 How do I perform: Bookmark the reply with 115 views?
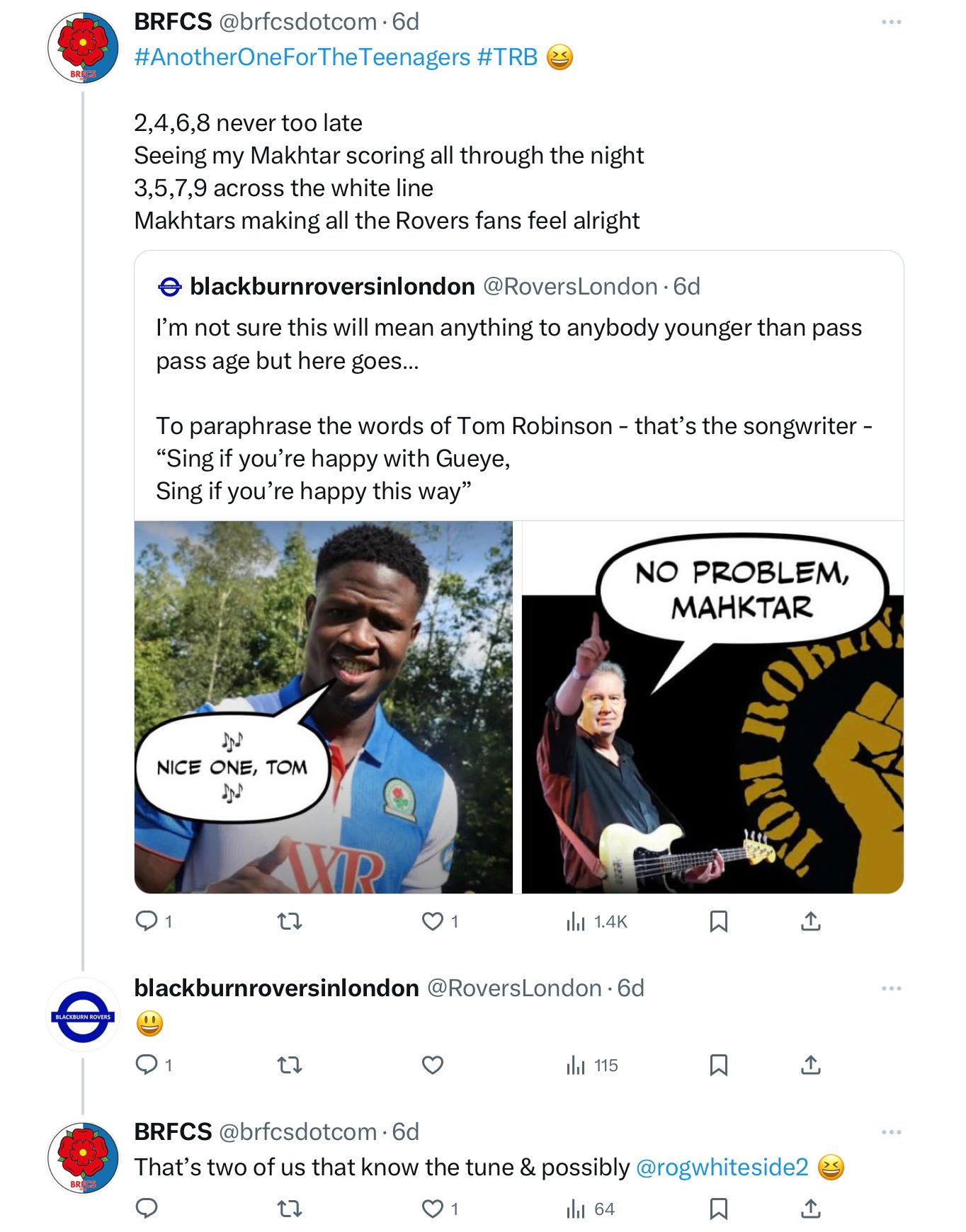(718, 1065)
